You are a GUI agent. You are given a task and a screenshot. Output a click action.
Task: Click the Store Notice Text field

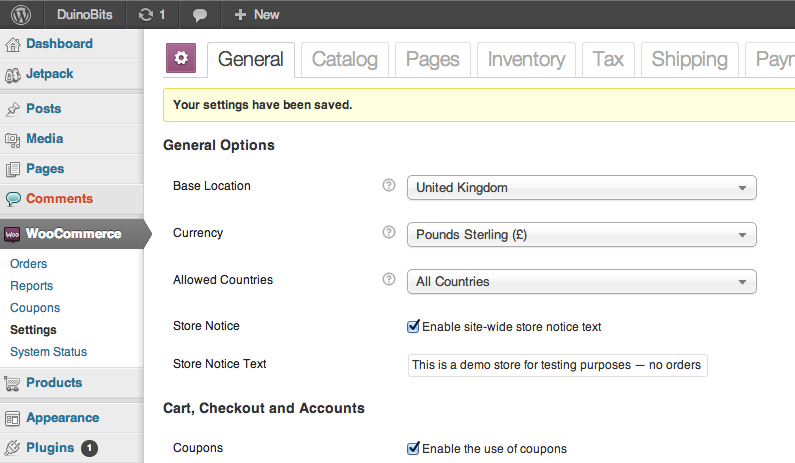click(557, 365)
